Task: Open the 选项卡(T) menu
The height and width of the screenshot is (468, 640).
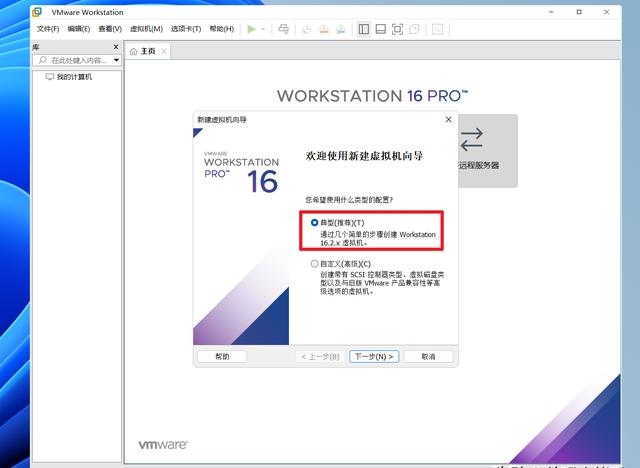Action: tap(186, 29)
